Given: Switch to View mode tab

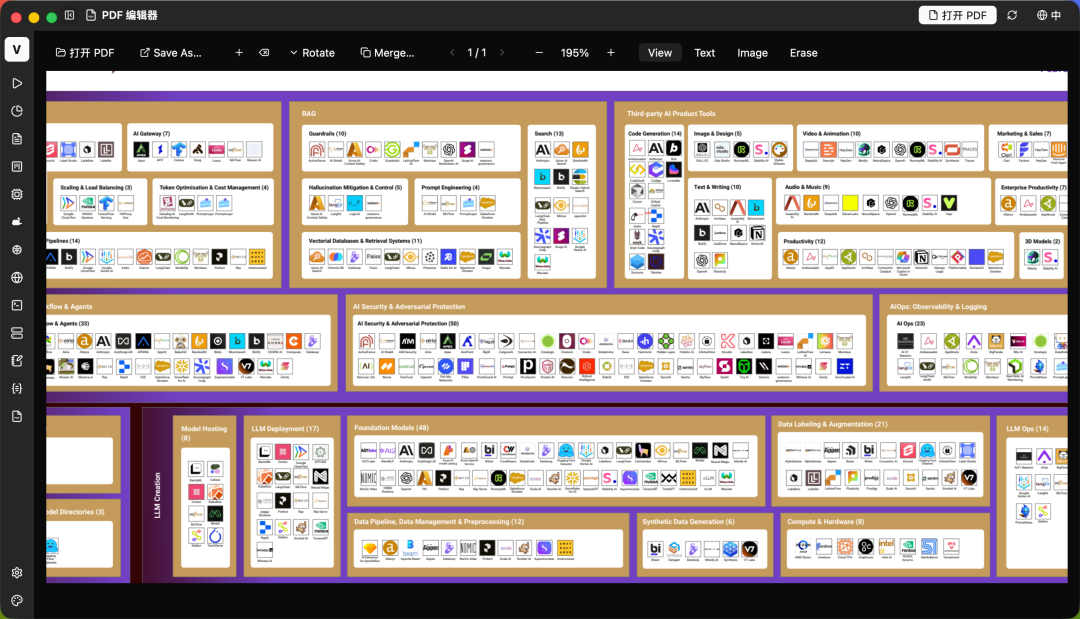Looking at the screenshot, I should coord(660,52).
